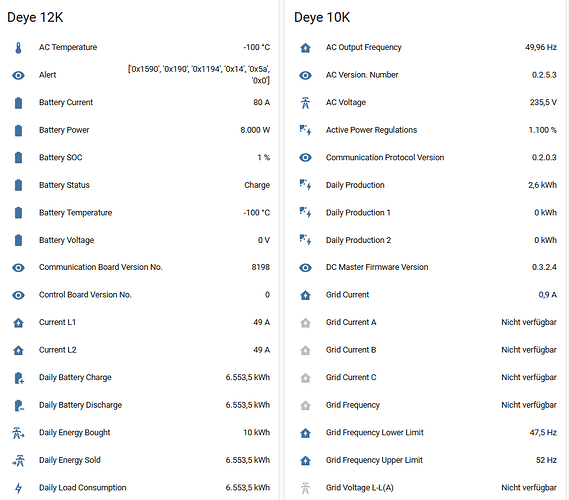
Task: Open the AC Temperature entity
Action: click(139, 48)
